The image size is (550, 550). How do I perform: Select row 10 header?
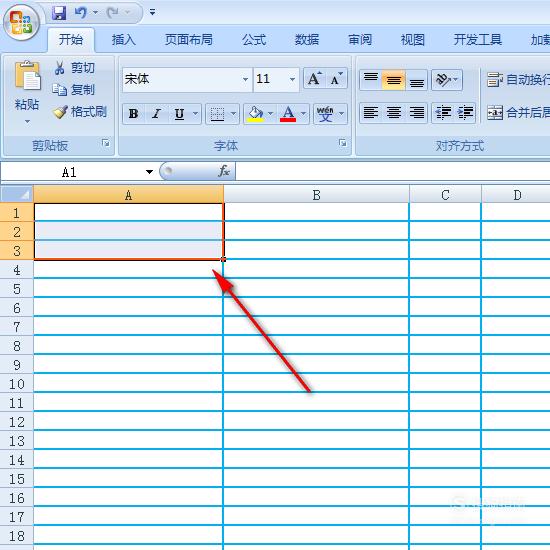coord(17,384)
